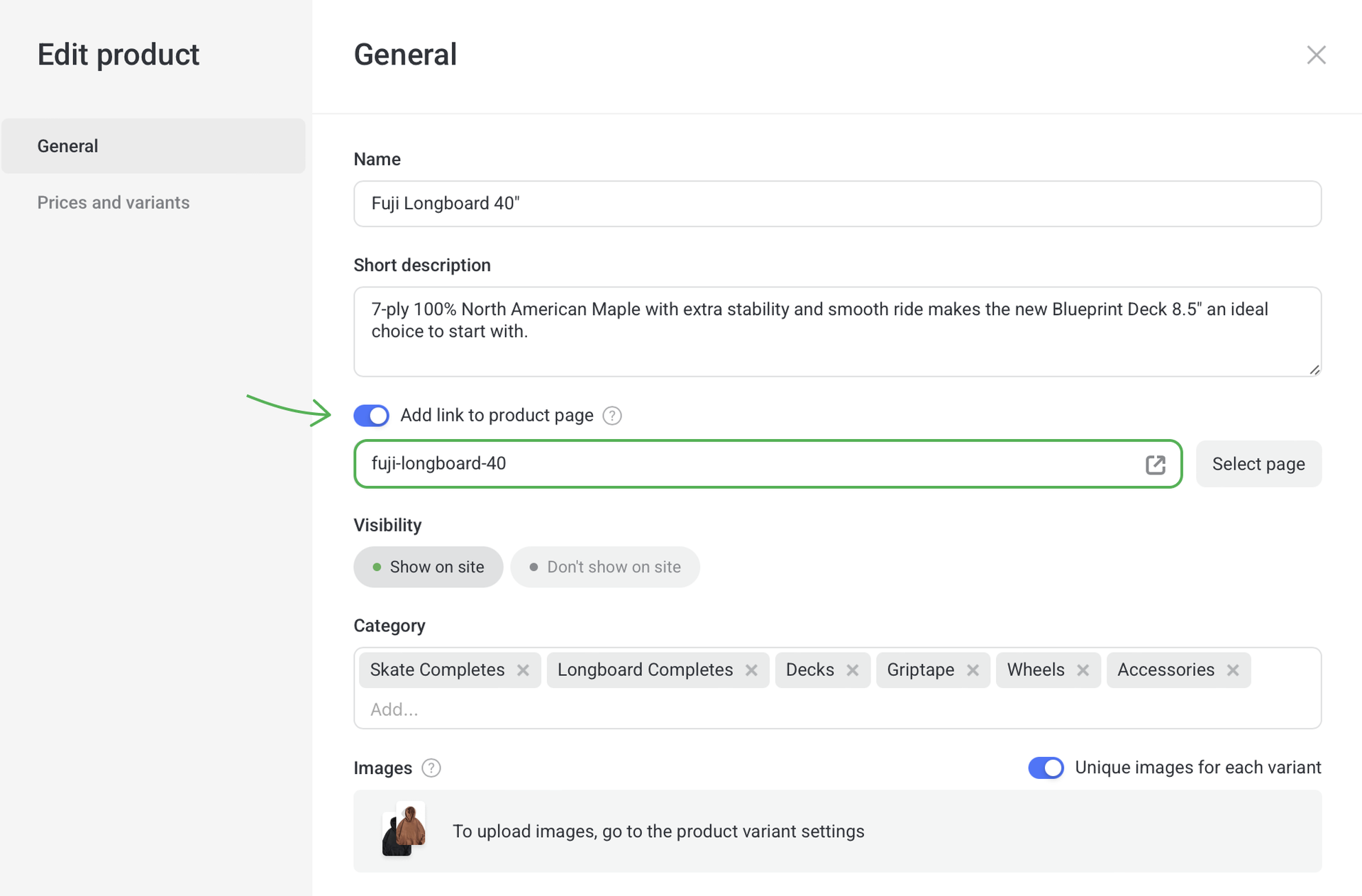Remove the Decks category tag

(x=852, y=670)
